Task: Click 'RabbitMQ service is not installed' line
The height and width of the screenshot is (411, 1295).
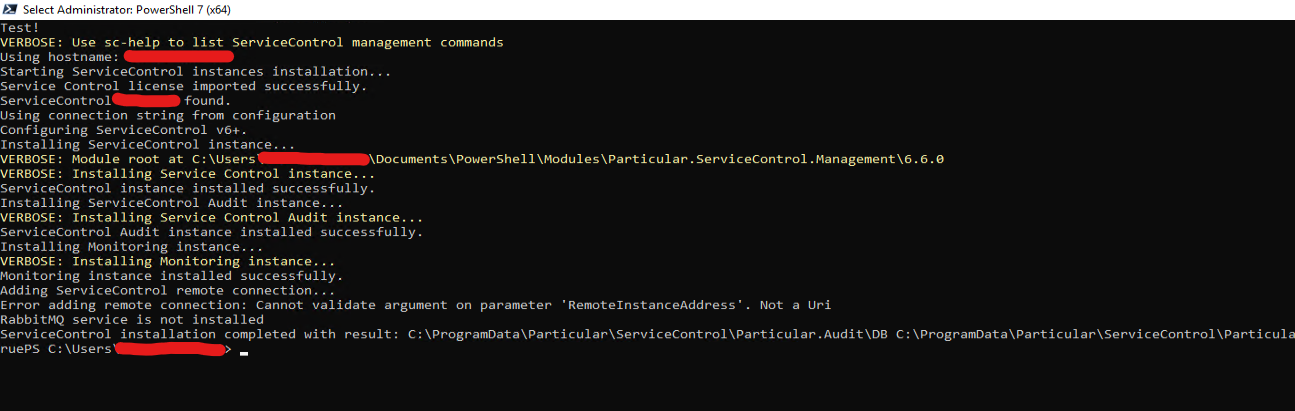Action: click(132, 320)
